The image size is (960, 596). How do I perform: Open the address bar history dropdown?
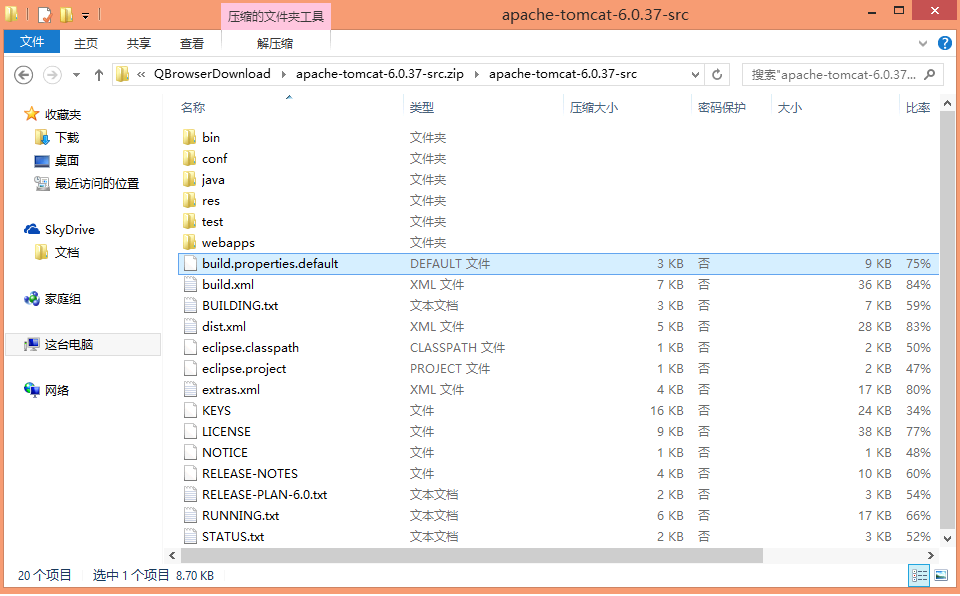tap(694, 73)
